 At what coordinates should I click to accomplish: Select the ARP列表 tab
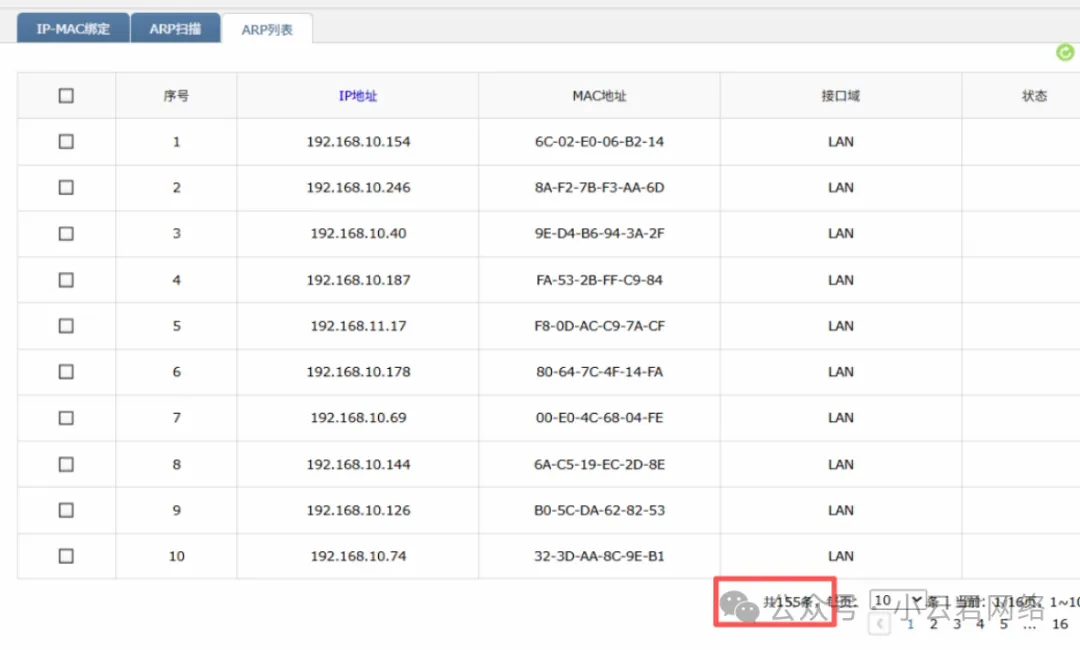[x=267, y=30]
